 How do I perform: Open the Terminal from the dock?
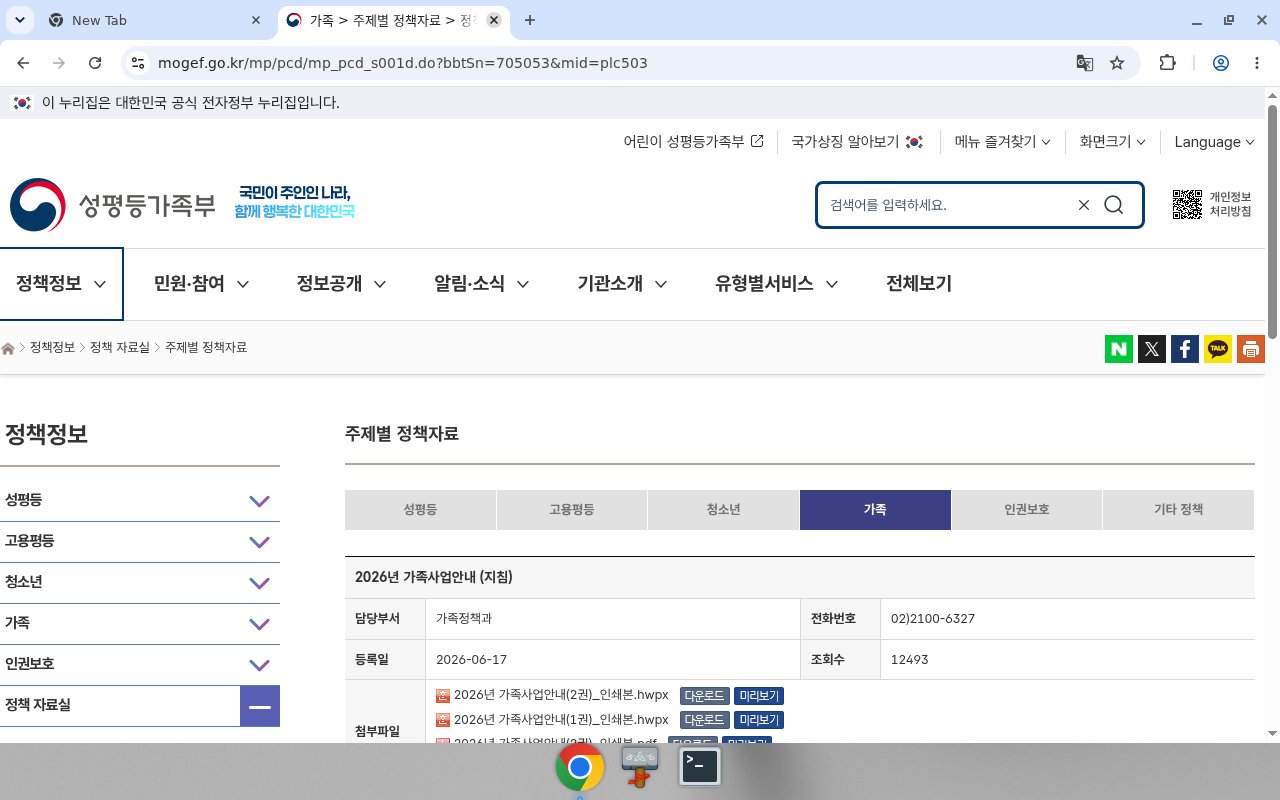(700, 767)
